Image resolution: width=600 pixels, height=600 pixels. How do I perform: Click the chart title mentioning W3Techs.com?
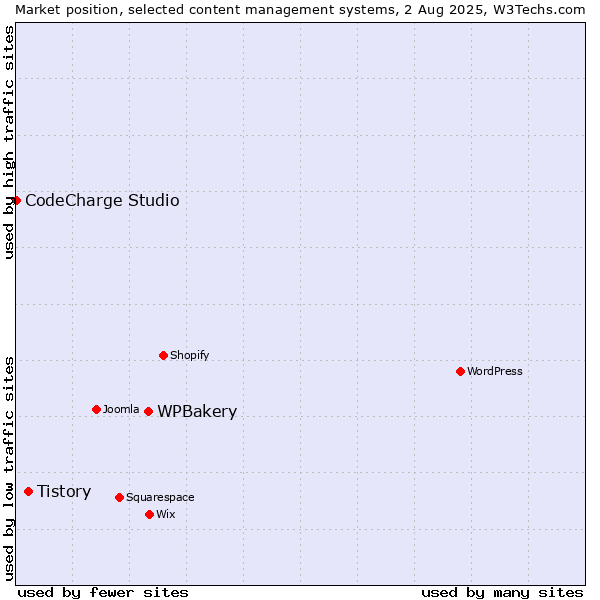300,10
